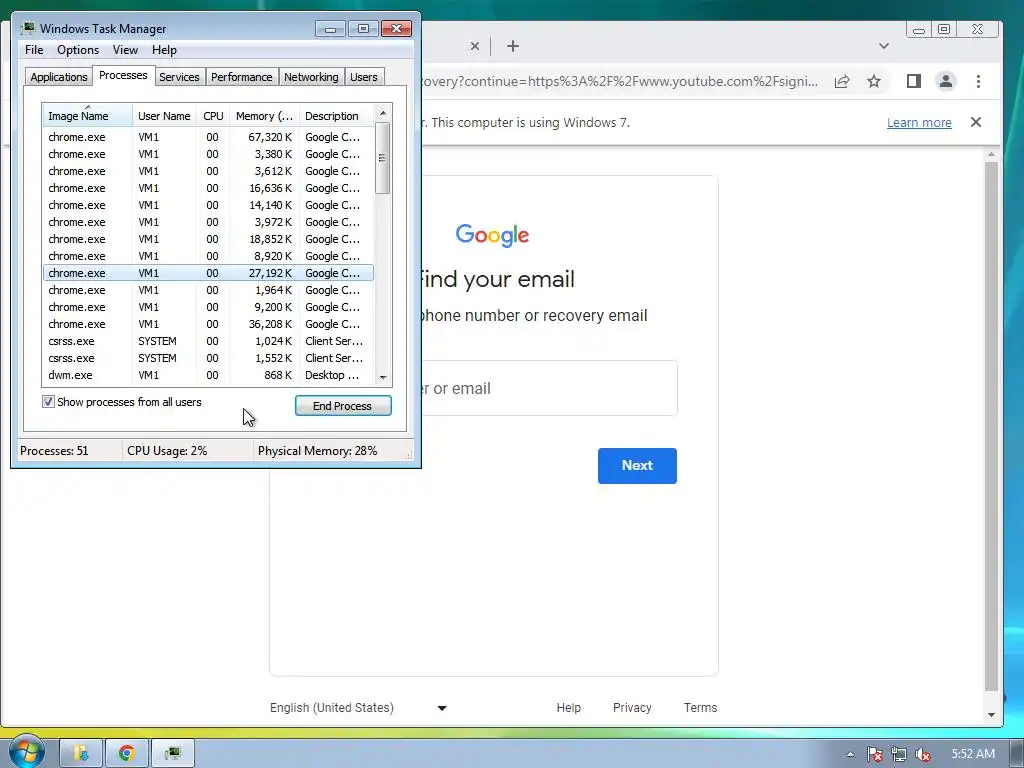Open the Chrome profile avatar icon

[946, 81]
